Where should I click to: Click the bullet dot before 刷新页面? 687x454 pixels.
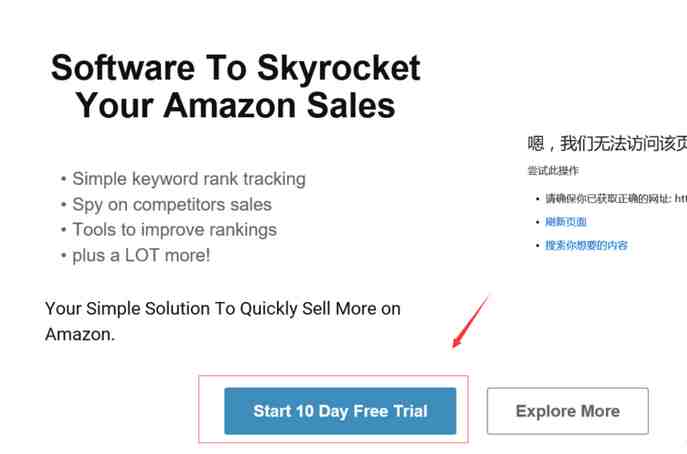(535, 222)
